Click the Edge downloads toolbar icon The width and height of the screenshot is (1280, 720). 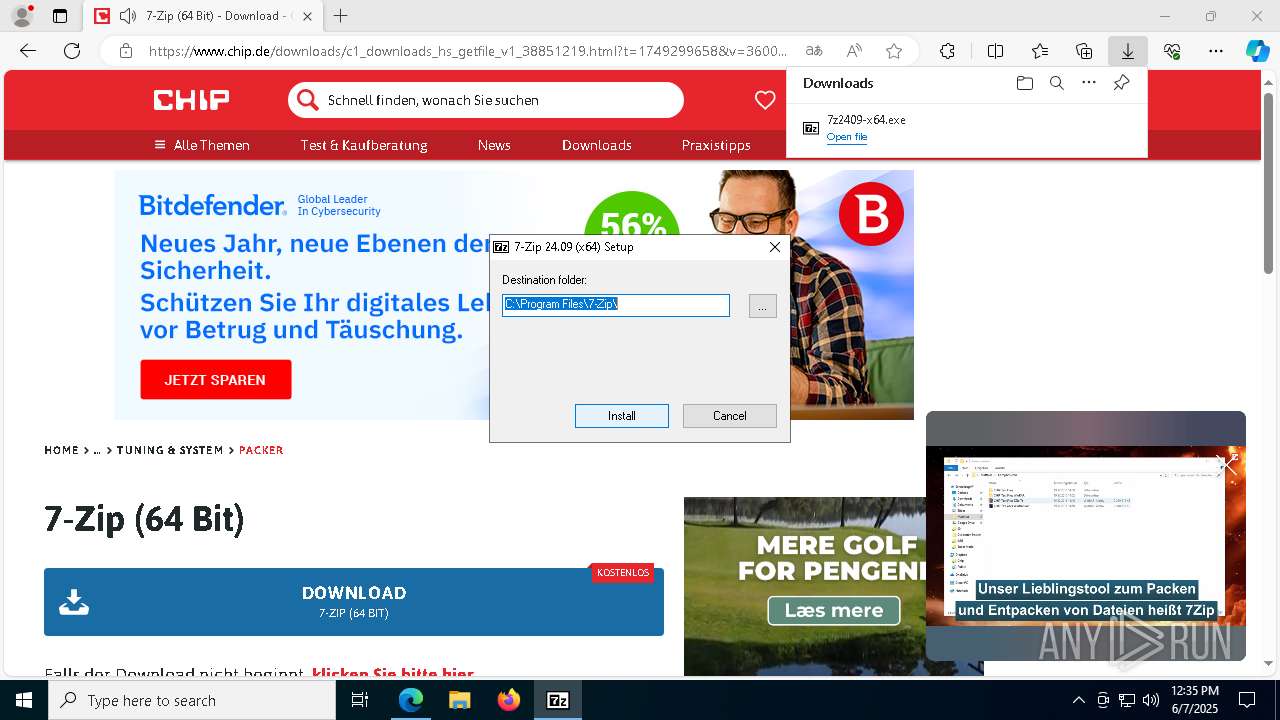pos(1127,51)
